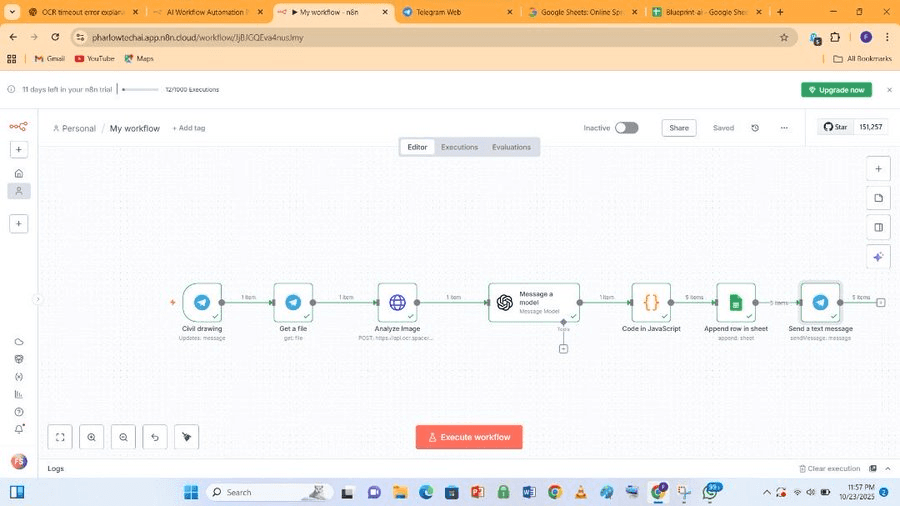Click the Add tag link
Viewport: 900px width, 506px height.
pyautogui.click(x=189, y=128)
